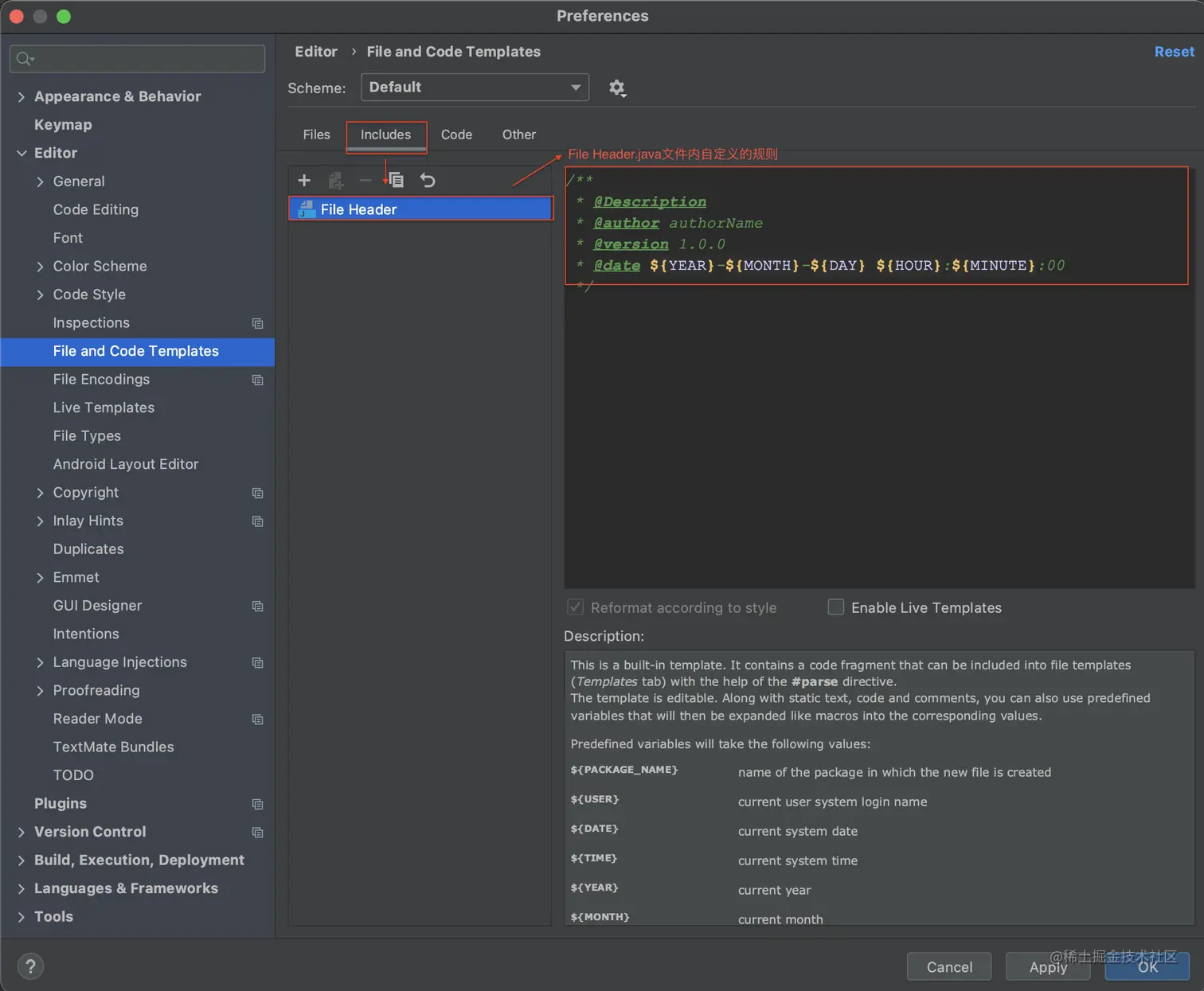
Task: Click the search magnifier icon in settings
Action: tap(25, 59)
